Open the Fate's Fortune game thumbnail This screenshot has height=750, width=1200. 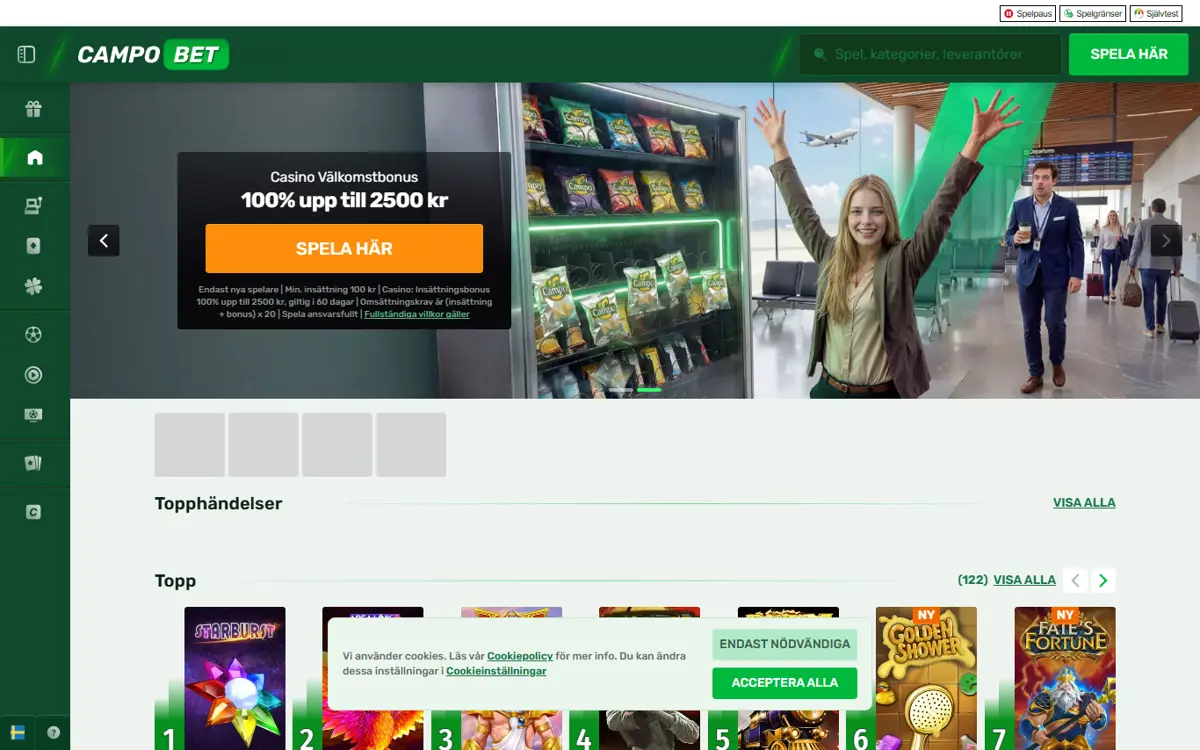1065,678
